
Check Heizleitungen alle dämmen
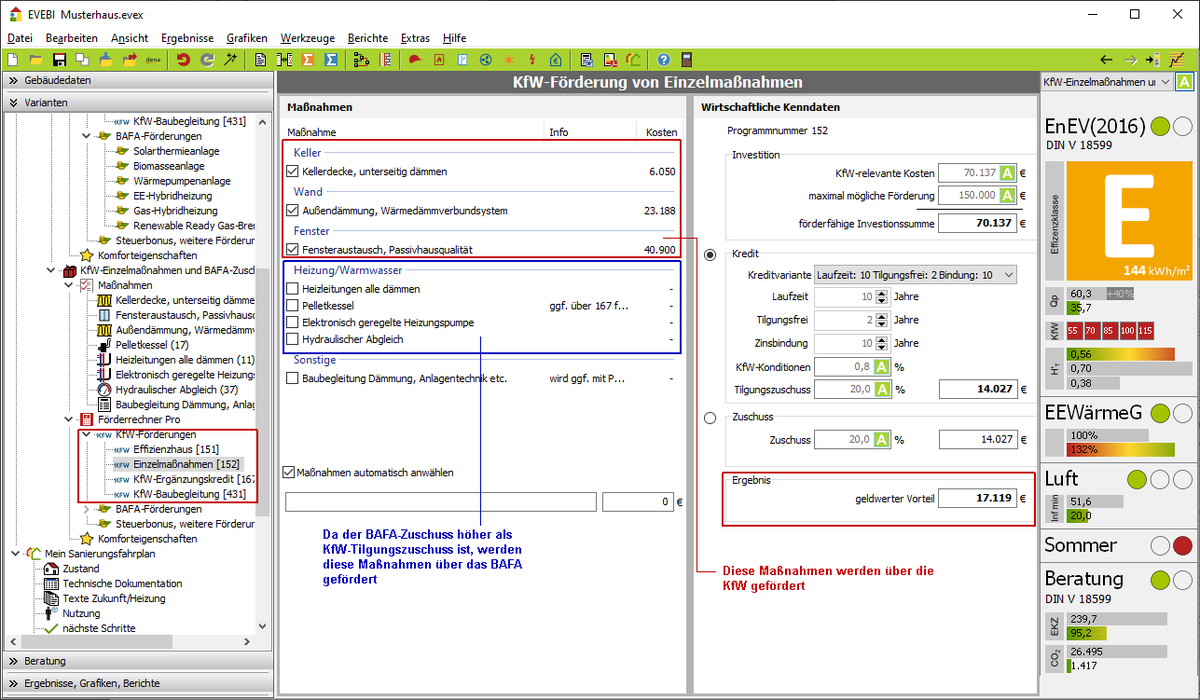click(x=292, y=289)
